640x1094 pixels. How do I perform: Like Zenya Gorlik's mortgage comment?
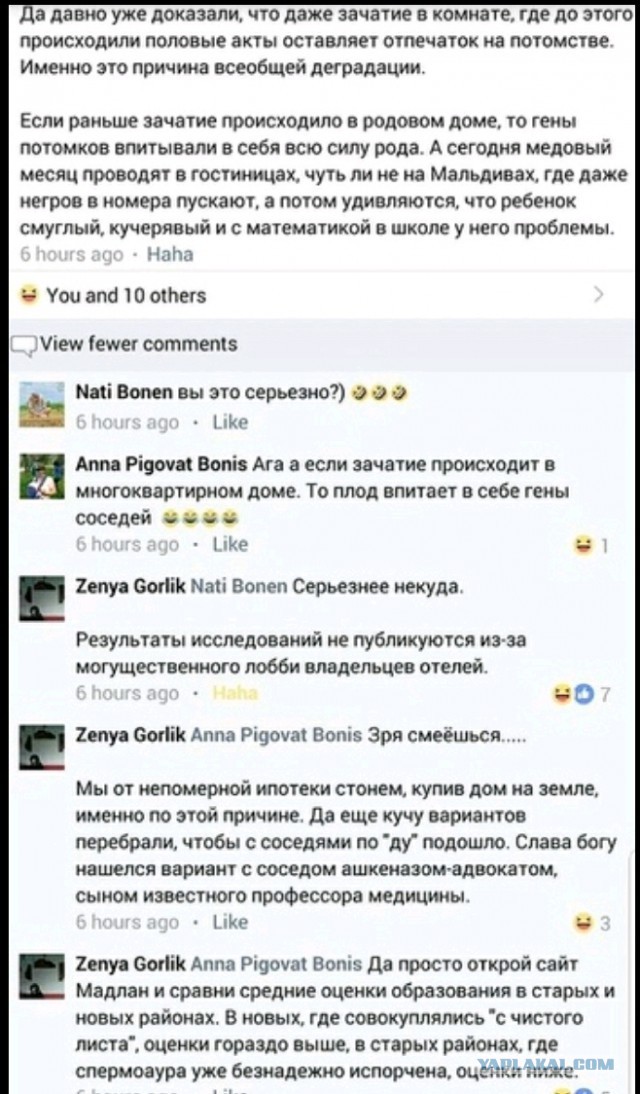click(x=230, y=922)
